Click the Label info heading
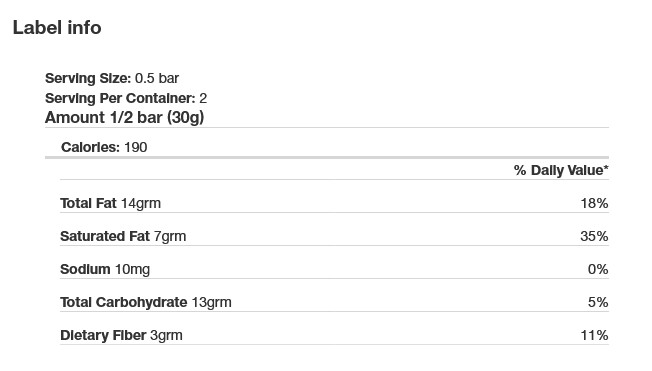This screenshot has height=371, width=652. tap(57, 28)
